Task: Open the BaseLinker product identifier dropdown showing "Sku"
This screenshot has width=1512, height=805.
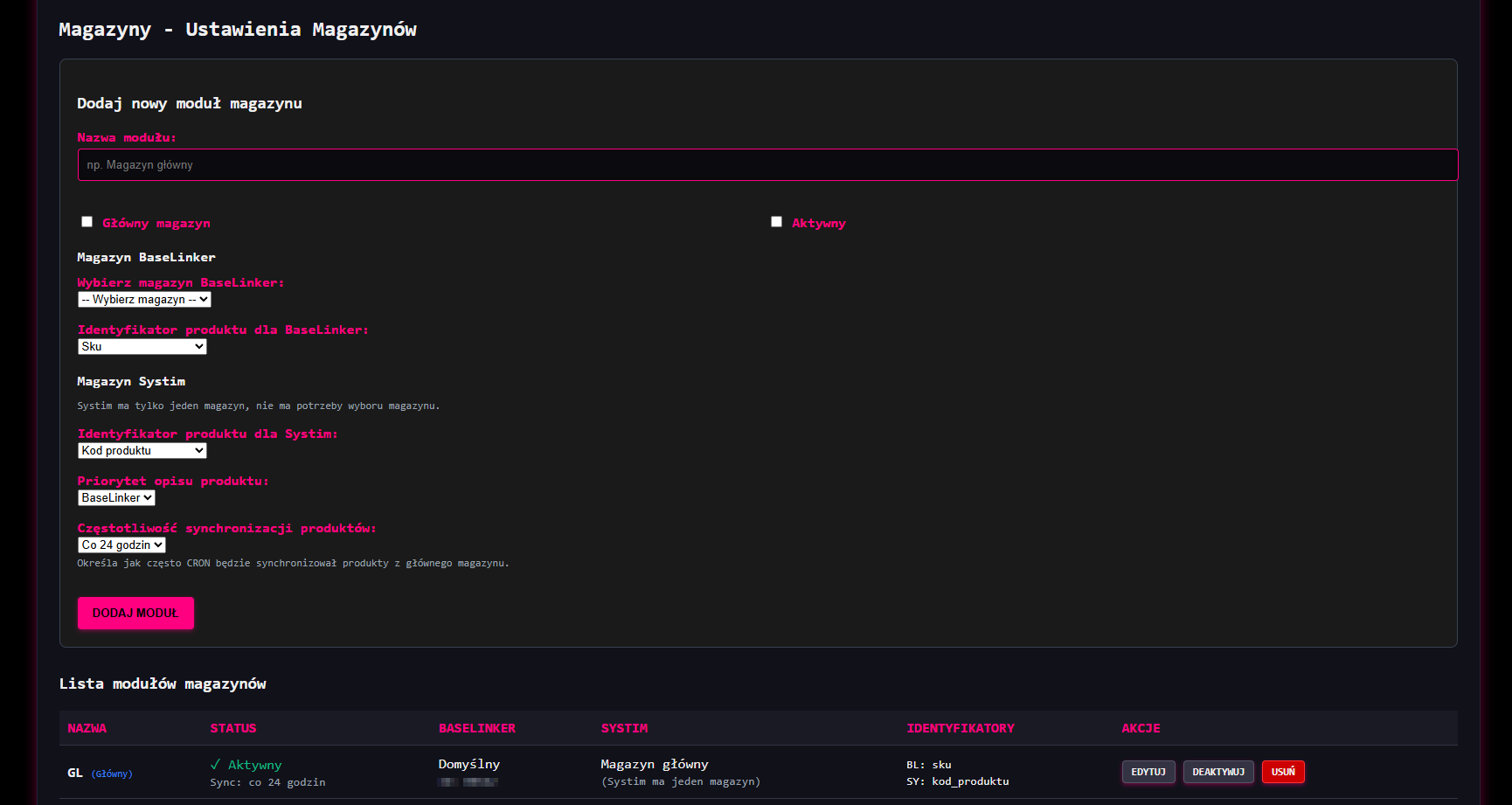Action: 142,346
